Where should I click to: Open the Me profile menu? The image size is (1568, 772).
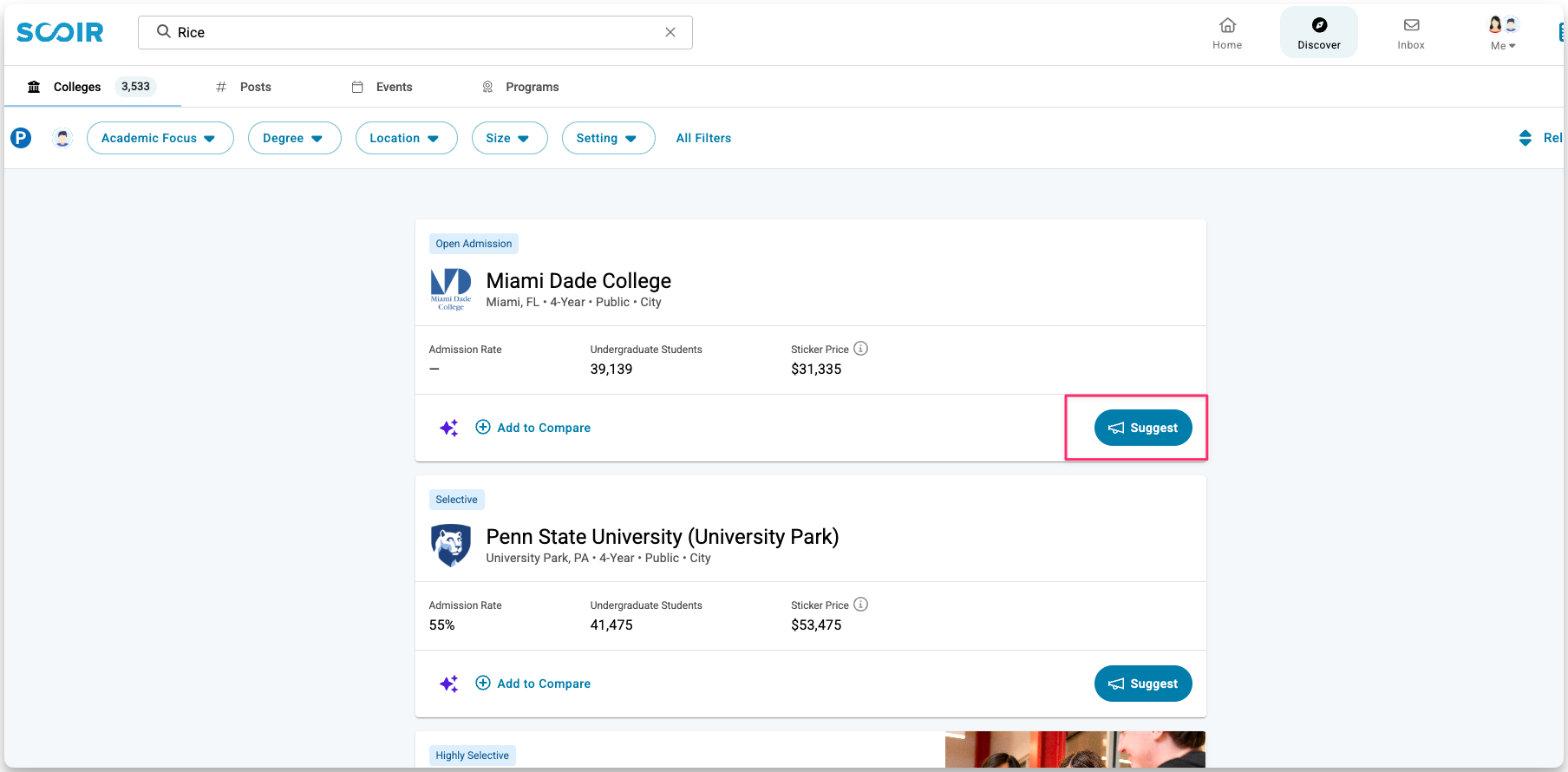(x=1503, y=33)
